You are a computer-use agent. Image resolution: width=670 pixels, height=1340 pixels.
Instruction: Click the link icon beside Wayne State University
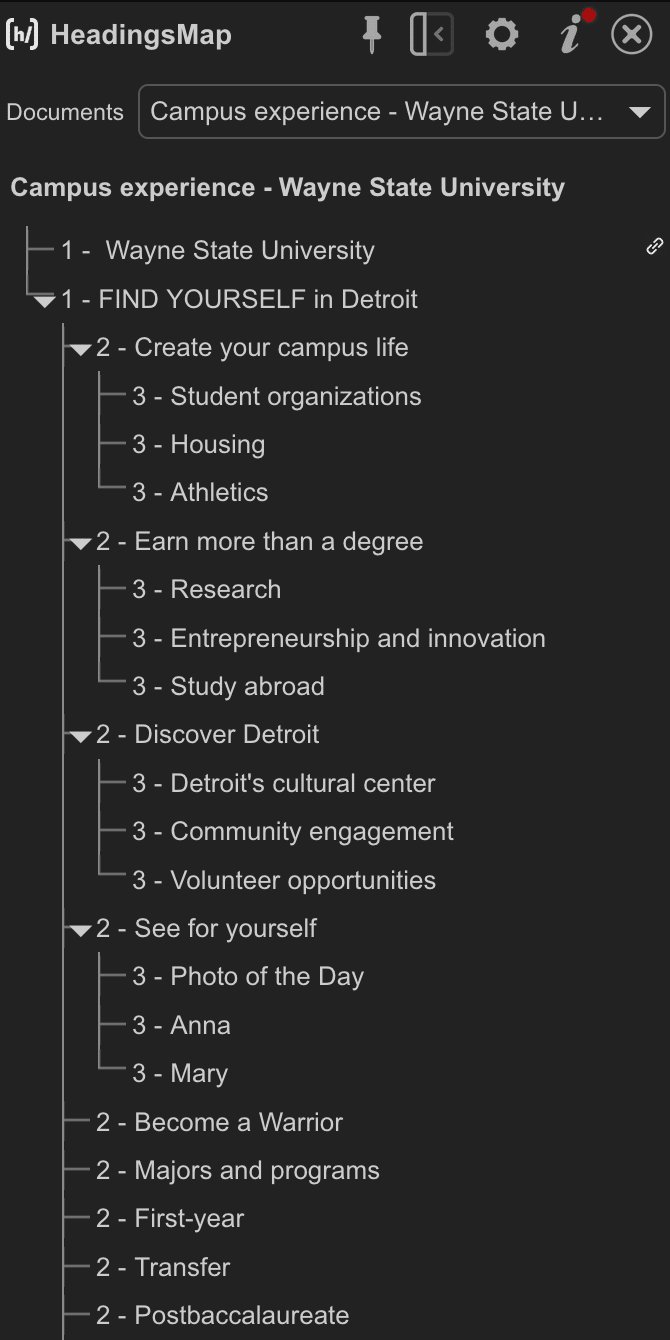[x=655, y=246]
